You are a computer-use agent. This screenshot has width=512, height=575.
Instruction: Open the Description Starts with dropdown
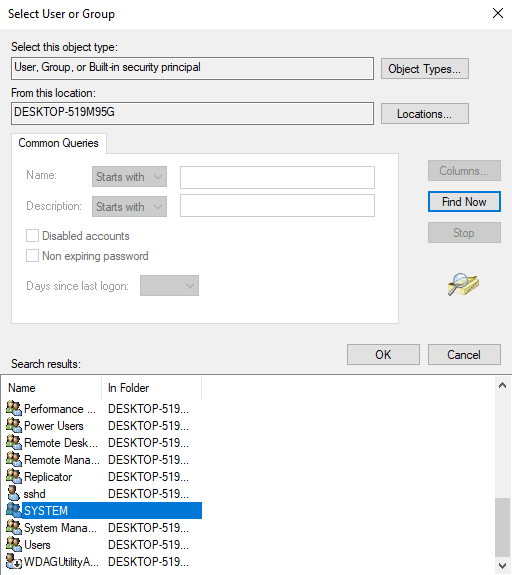pyautogui.click(x=129, y=206)
